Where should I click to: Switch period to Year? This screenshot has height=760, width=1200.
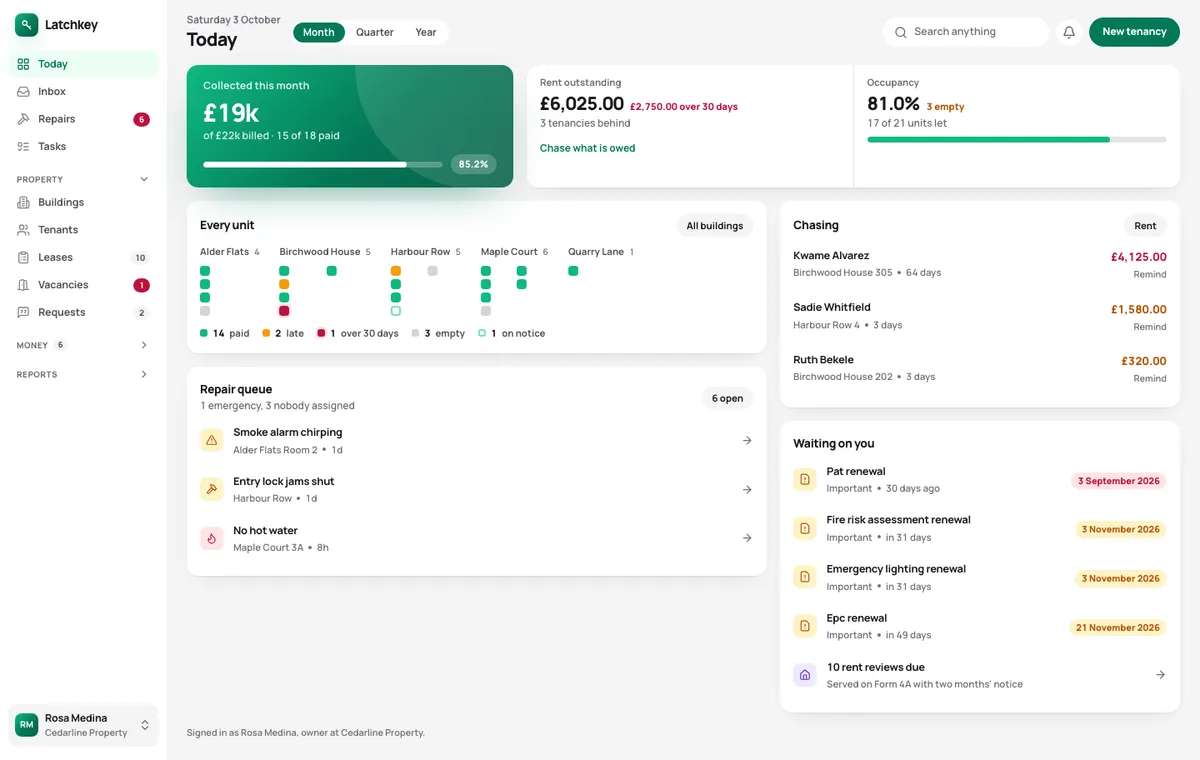[x=426, y=32]
